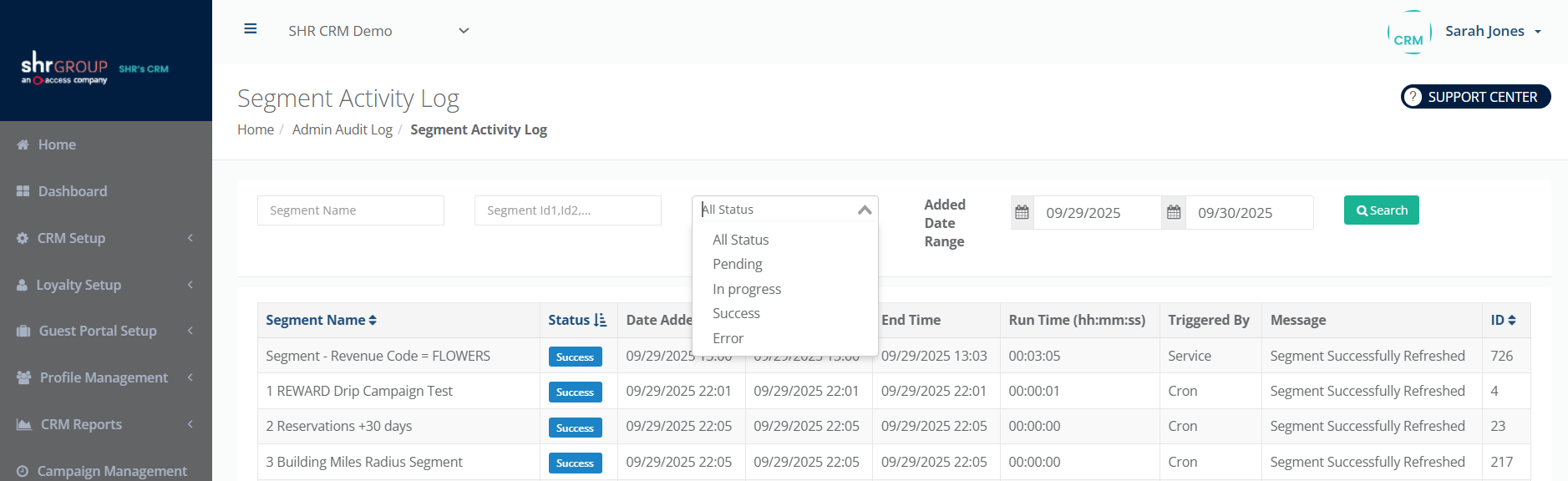Click Success badge for FLOWERS segment row
The height and width of the screenshot is (481, 1568).
(576, 357)
